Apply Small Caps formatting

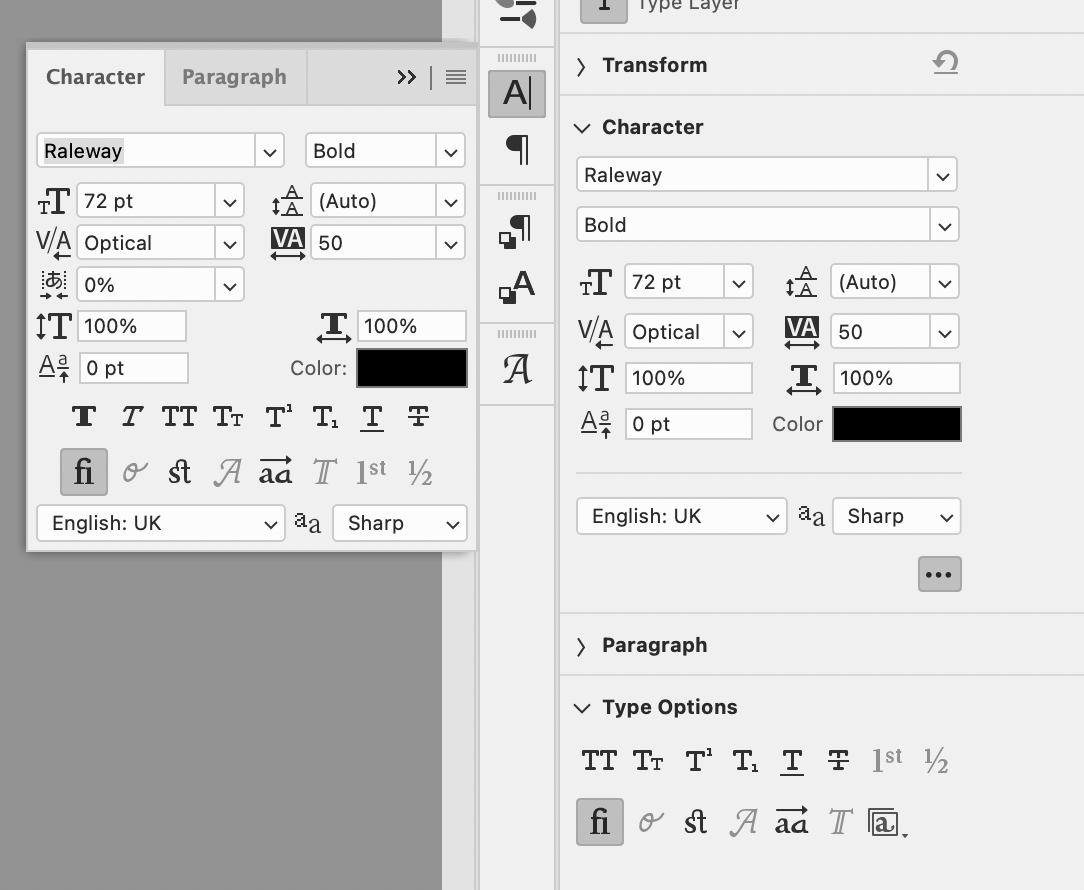click(x=228, y=416)
